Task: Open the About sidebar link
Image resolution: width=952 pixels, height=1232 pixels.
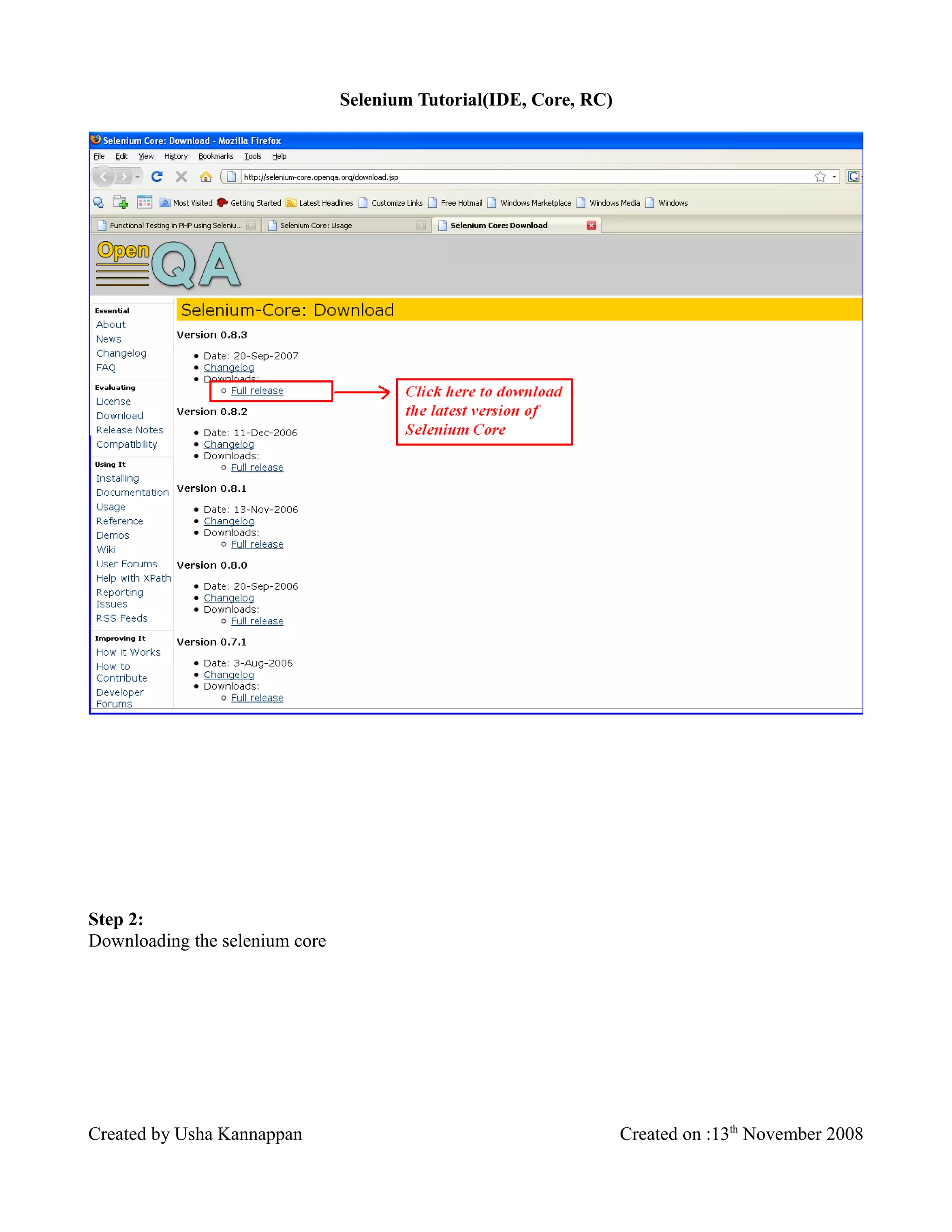Action: 111,325
